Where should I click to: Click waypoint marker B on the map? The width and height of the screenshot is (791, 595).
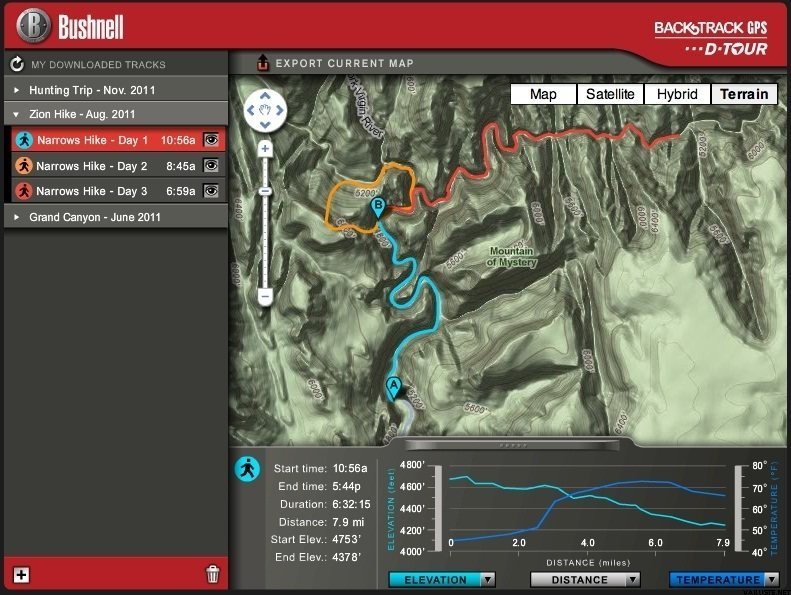(378, 207)
